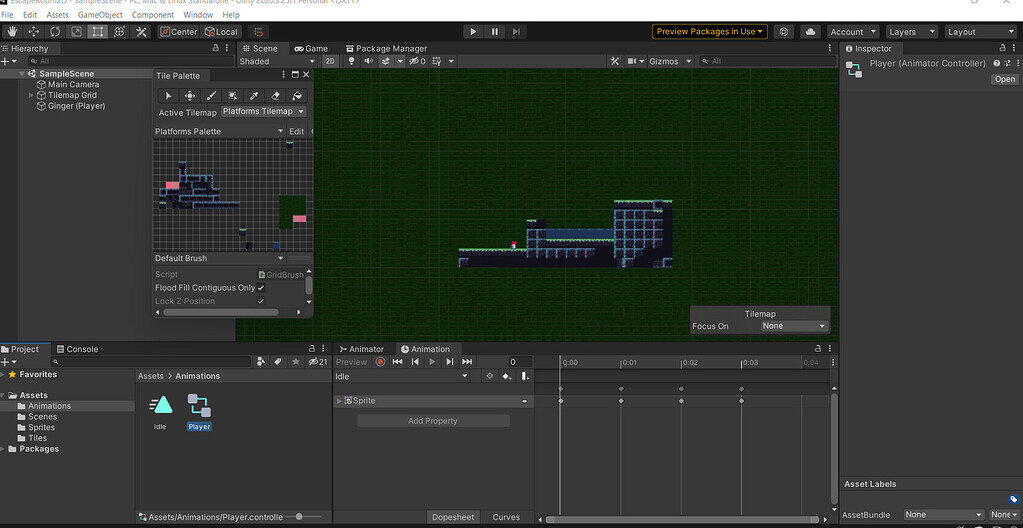Select the Hand tool in the toolbar
The width and height of the screenshot is (1023, 528).
click(x=11, y=32)
